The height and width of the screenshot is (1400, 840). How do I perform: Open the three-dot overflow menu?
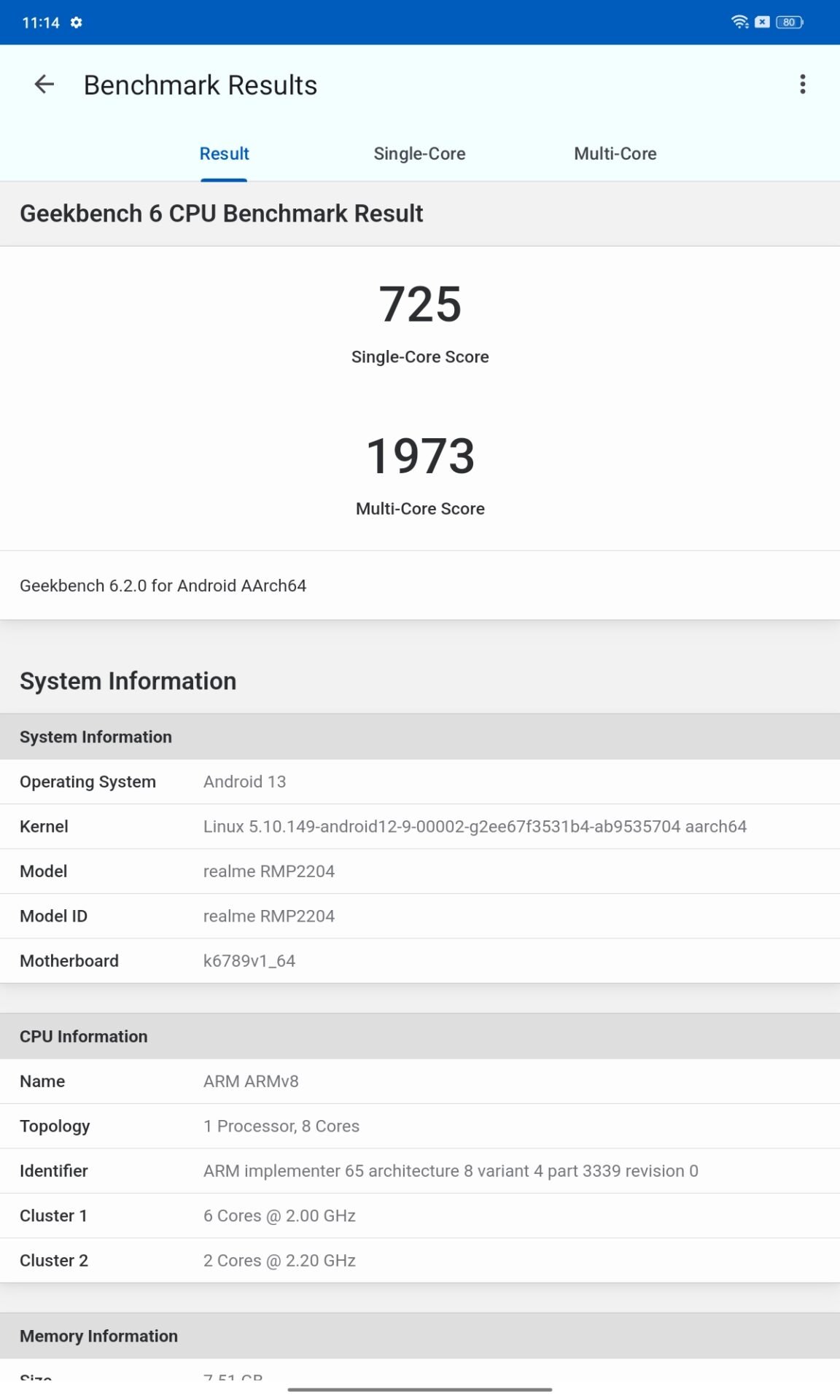[802, 85]
